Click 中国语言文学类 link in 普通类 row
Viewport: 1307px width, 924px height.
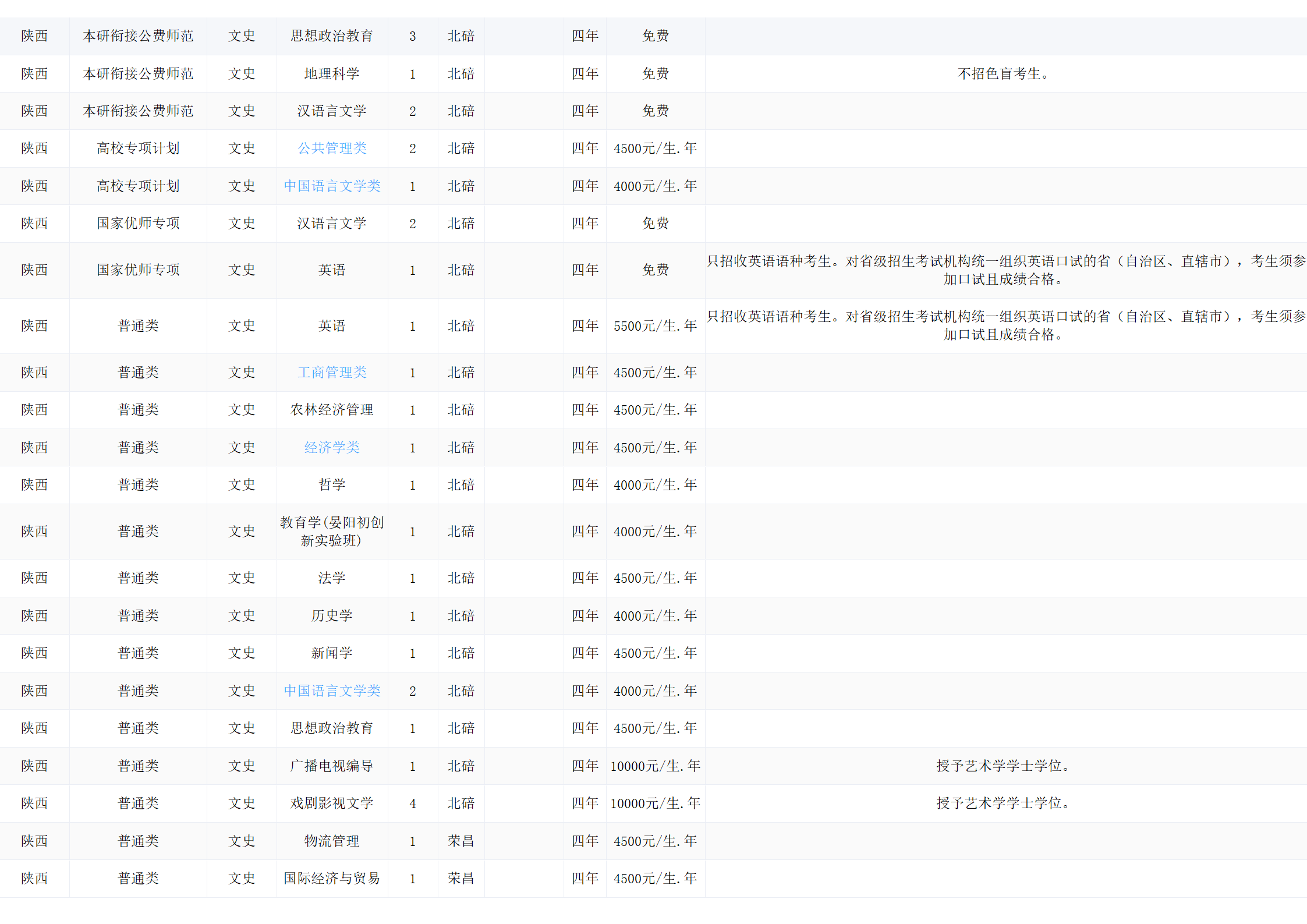click(x=332, y=691)
